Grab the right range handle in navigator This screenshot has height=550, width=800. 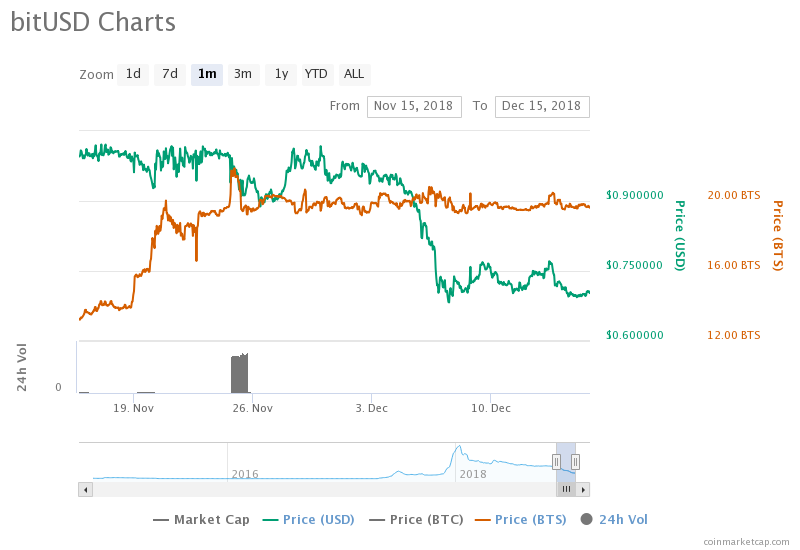click(x=576, y=461)
